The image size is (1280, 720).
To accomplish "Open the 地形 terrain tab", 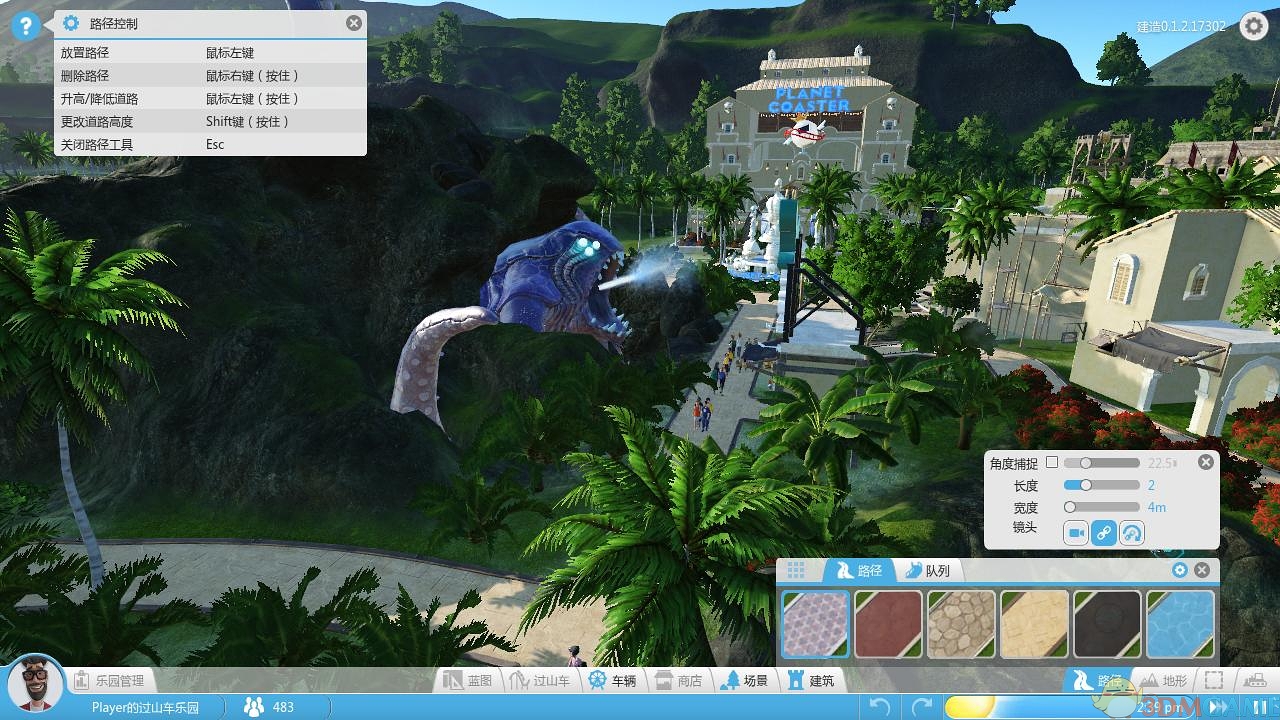I will (x=1163, y=681).
